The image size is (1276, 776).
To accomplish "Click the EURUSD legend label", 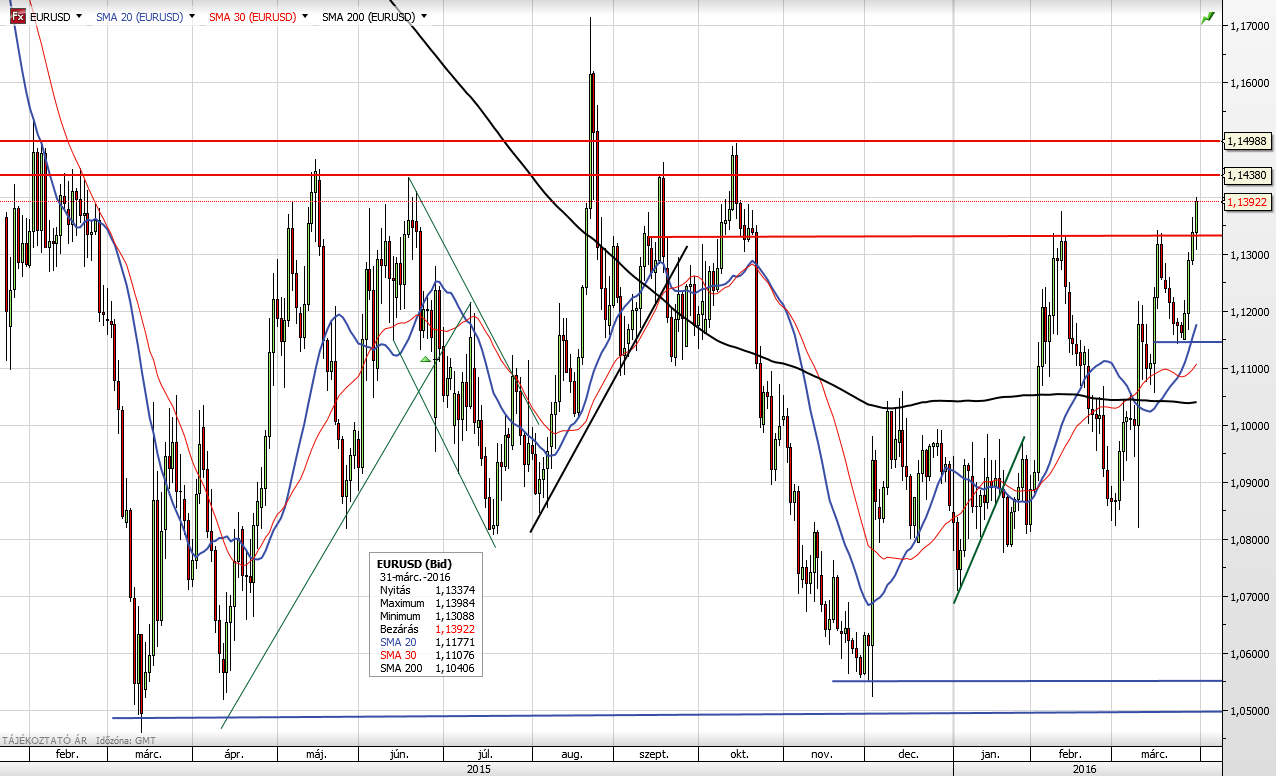I will pos(50,17).
